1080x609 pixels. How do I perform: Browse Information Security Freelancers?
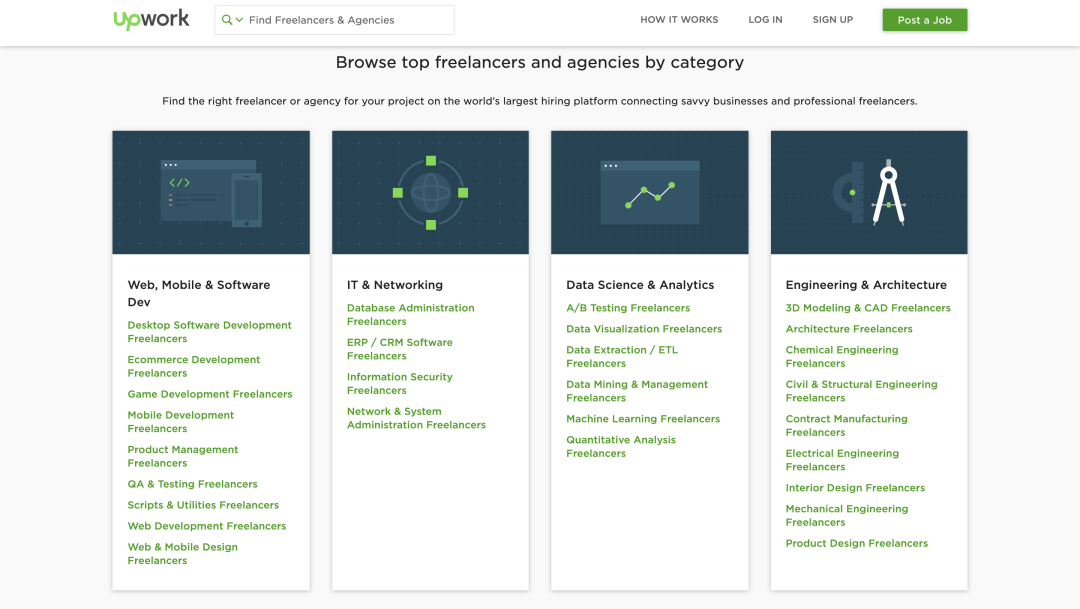pyautogui.click(x=399, y=384)
